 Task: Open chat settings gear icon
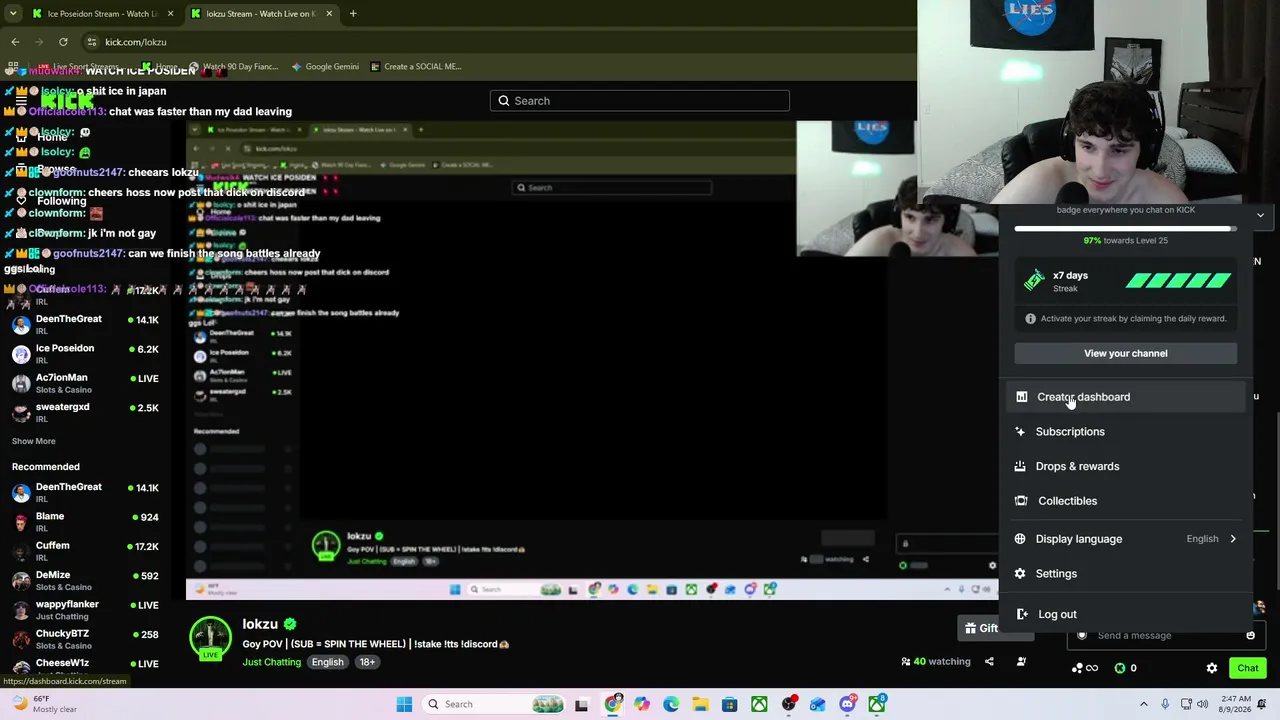point(1212,668)
